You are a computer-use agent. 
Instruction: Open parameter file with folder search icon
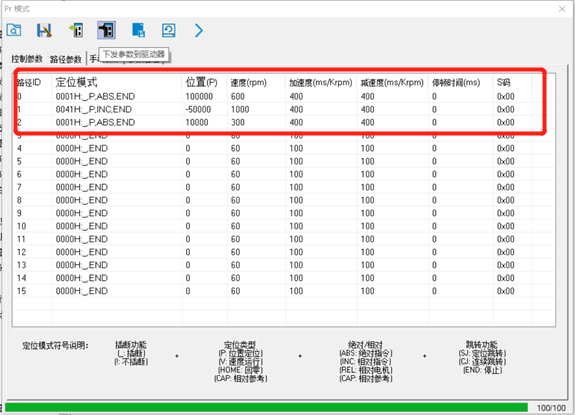(14, 30)
